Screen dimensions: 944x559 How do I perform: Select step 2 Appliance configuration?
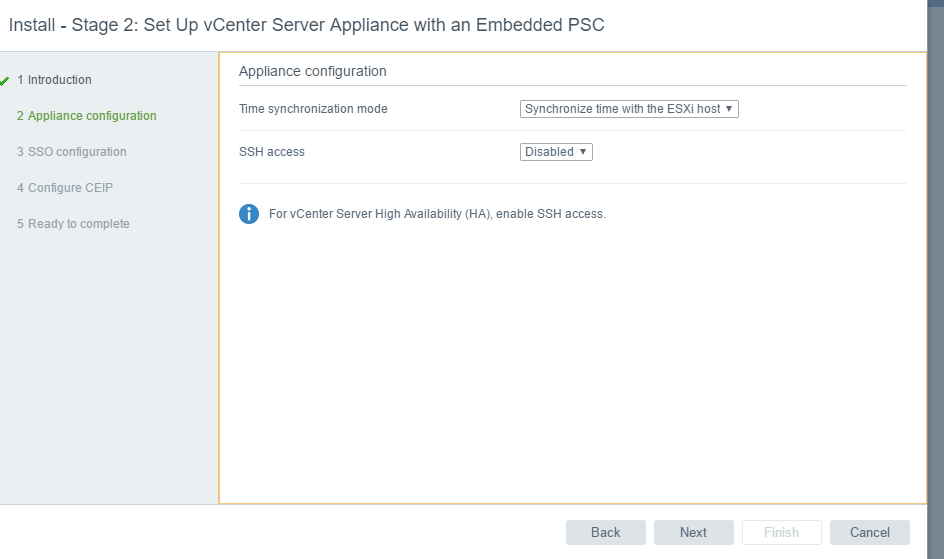87,116
